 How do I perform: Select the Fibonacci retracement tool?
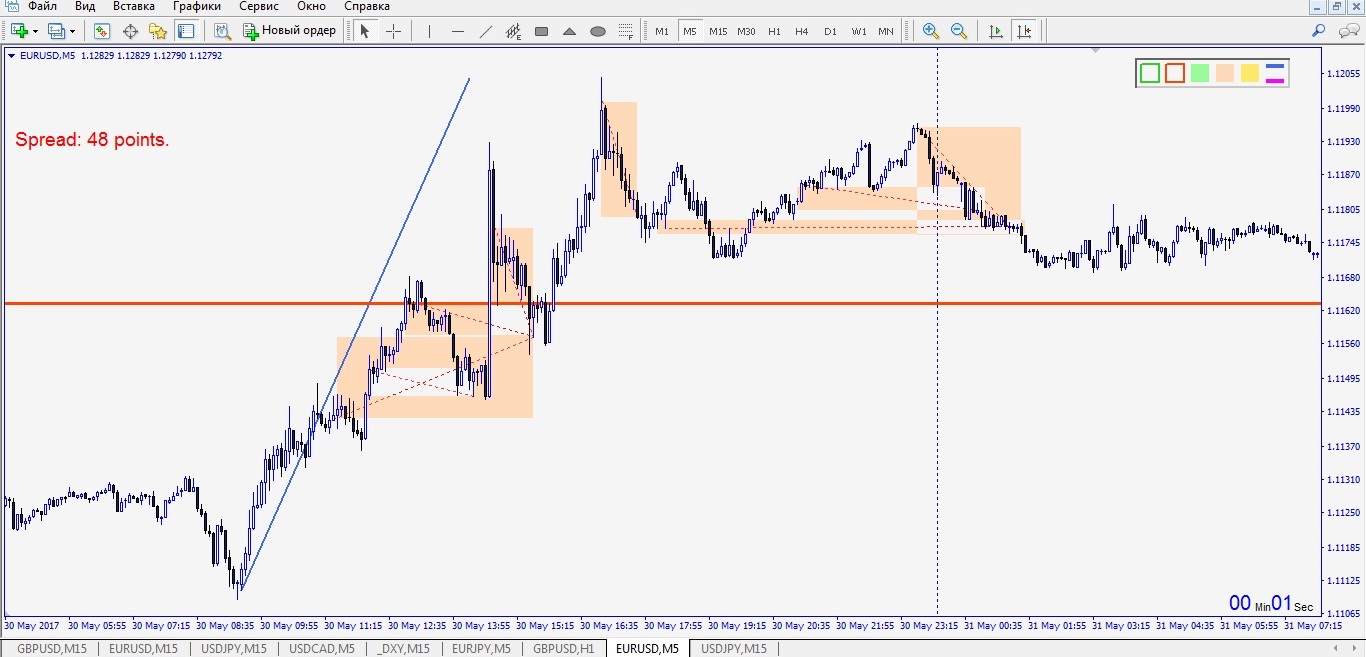tap(514, 31)
